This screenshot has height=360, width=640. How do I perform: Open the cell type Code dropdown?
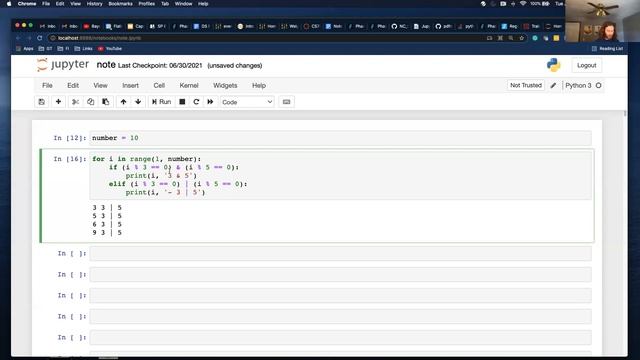pyautogui.click(x=247, y=102)
